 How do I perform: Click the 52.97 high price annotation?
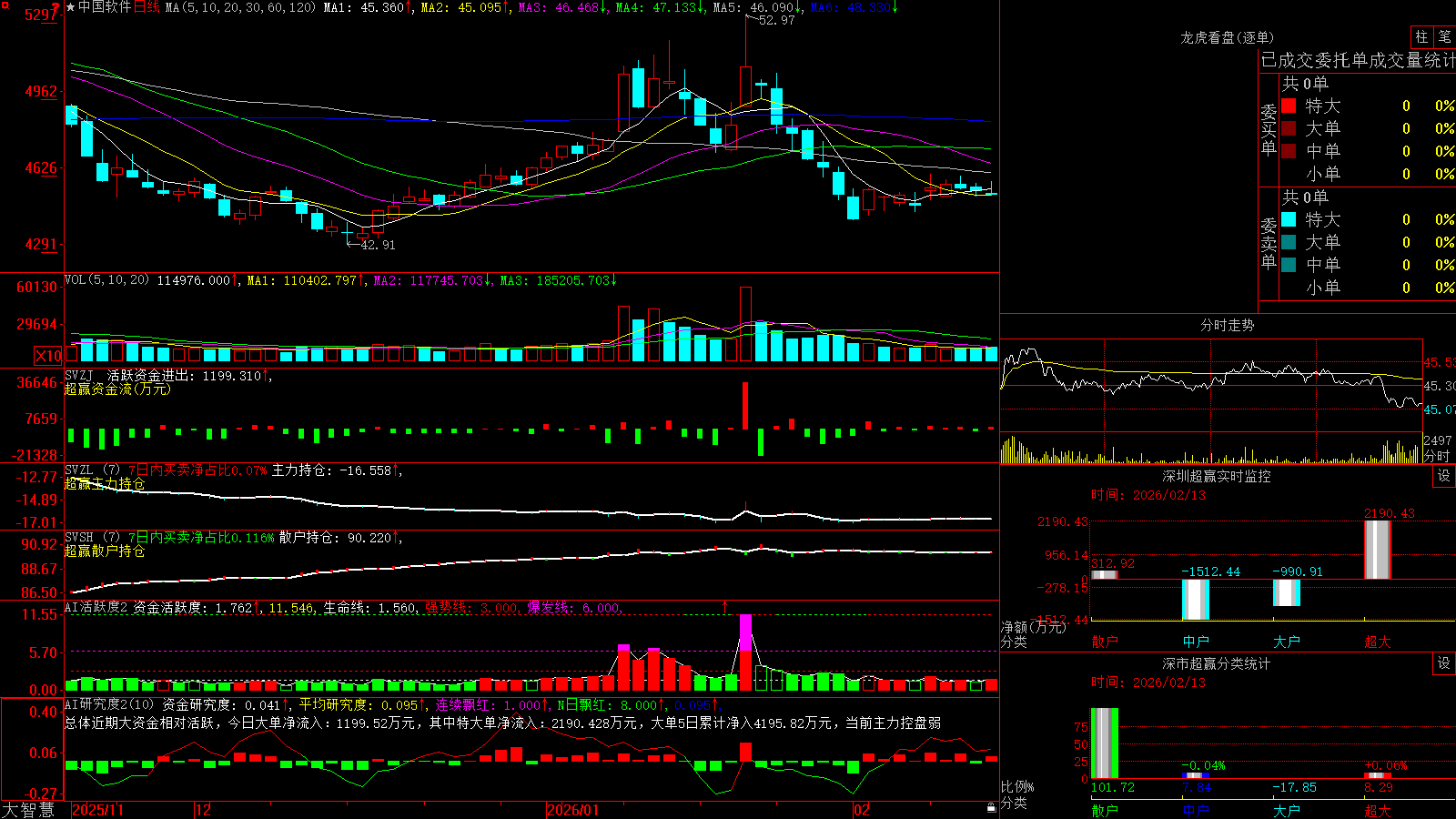[x=776, y=20]
